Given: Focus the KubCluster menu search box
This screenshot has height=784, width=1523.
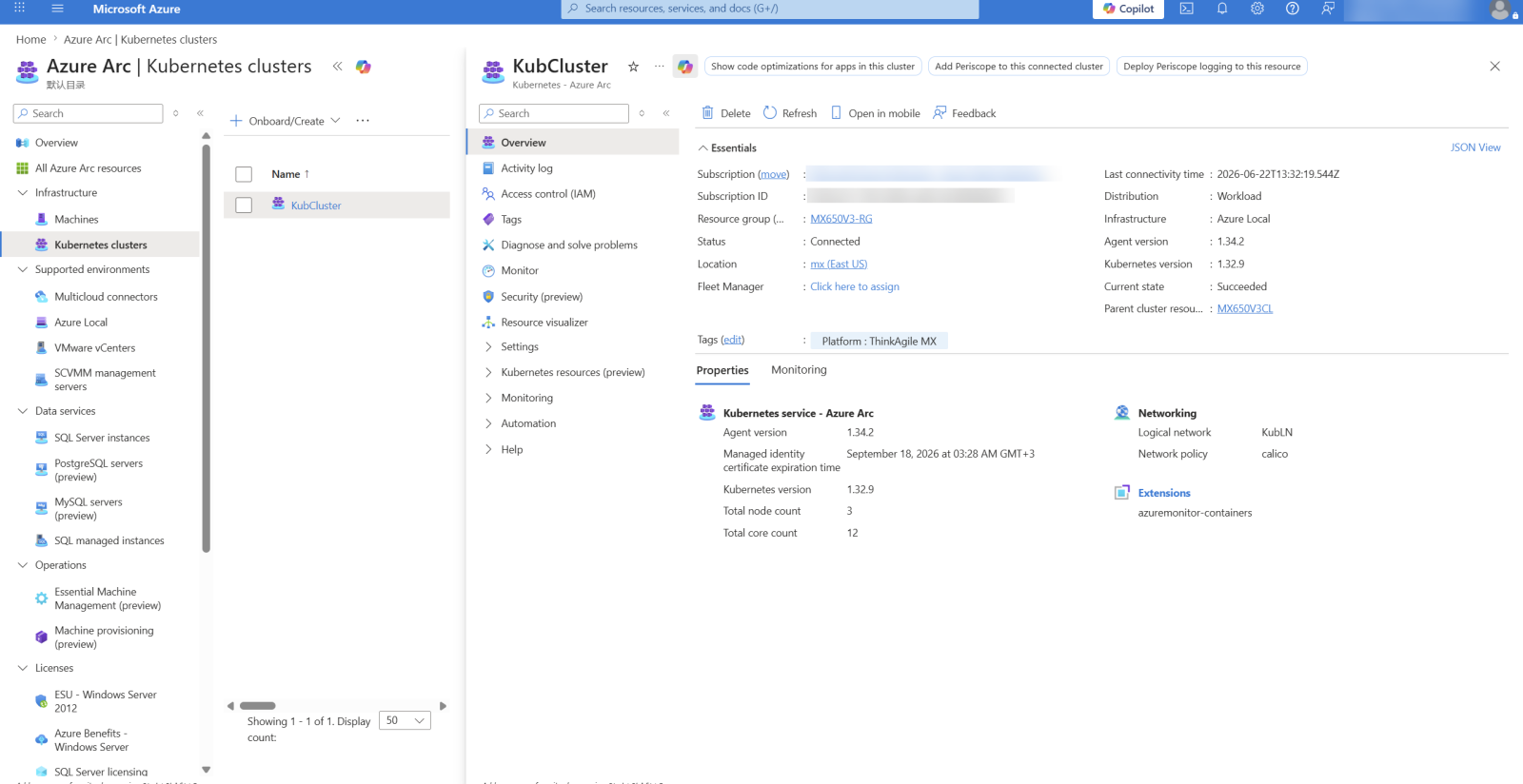Looking at the screenshot, I should (554, 113).
